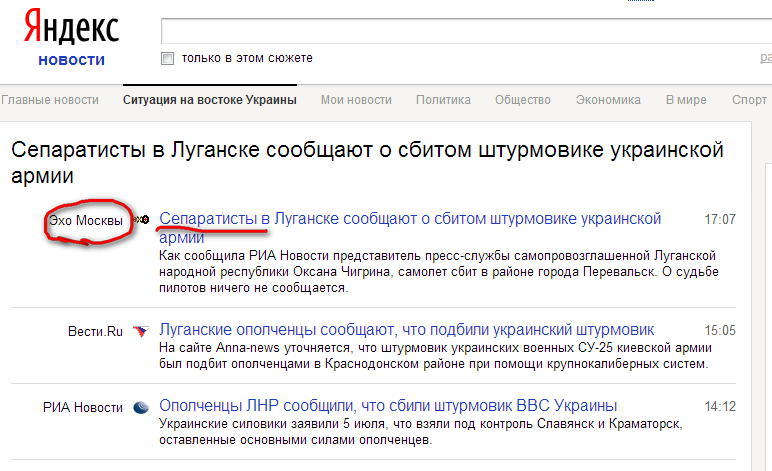Click the 14:12 timestamp

[x=720, y=407]
